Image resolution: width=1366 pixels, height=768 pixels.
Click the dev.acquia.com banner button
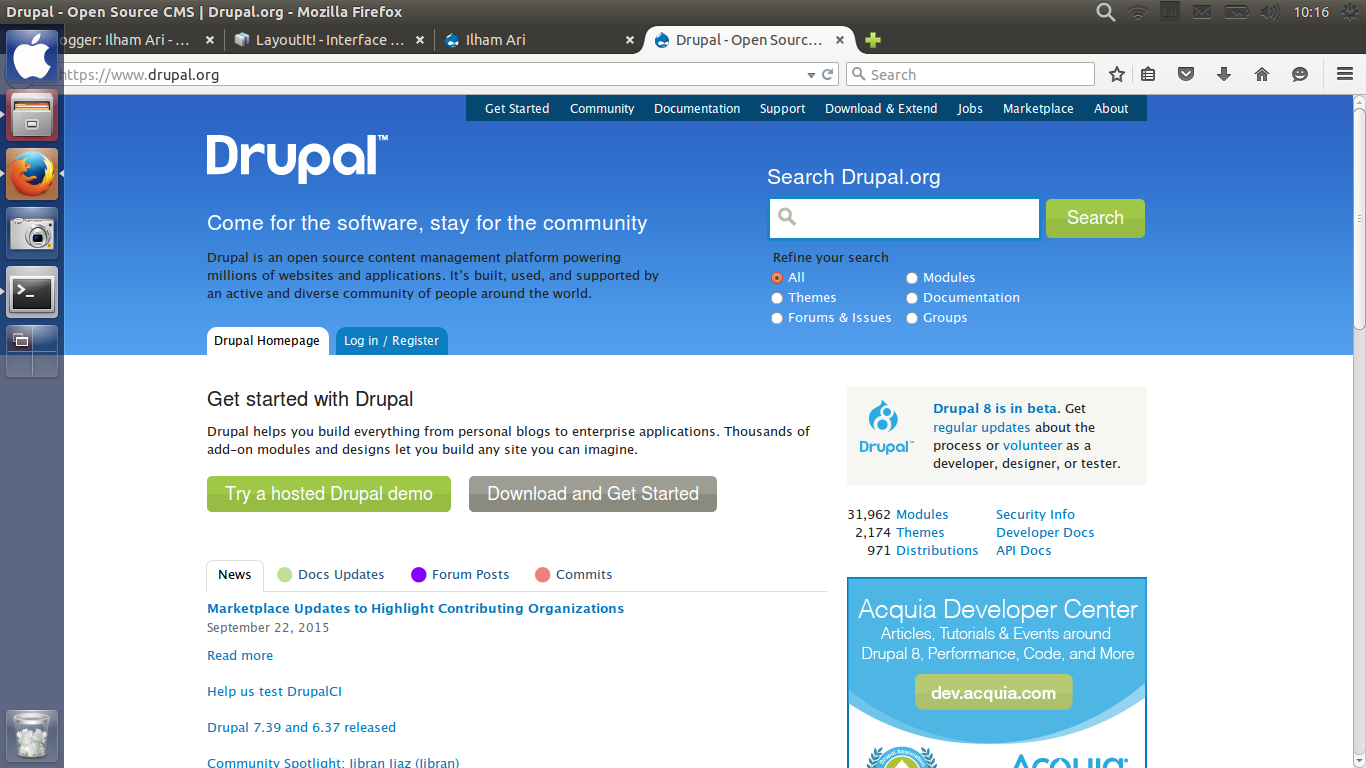993,692
